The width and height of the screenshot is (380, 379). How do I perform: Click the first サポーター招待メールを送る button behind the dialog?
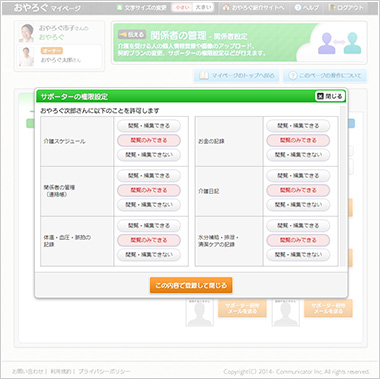point(242,308)
